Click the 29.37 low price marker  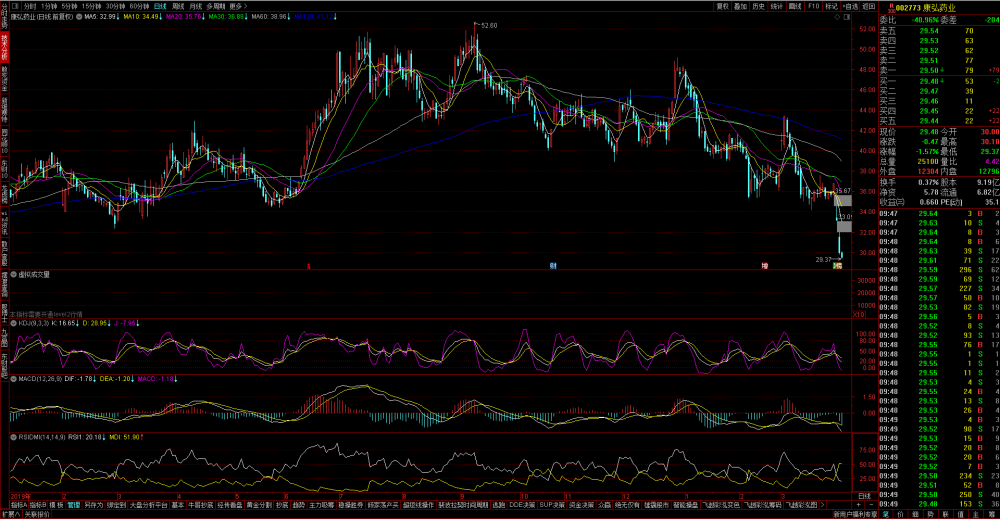click(824, 260)
